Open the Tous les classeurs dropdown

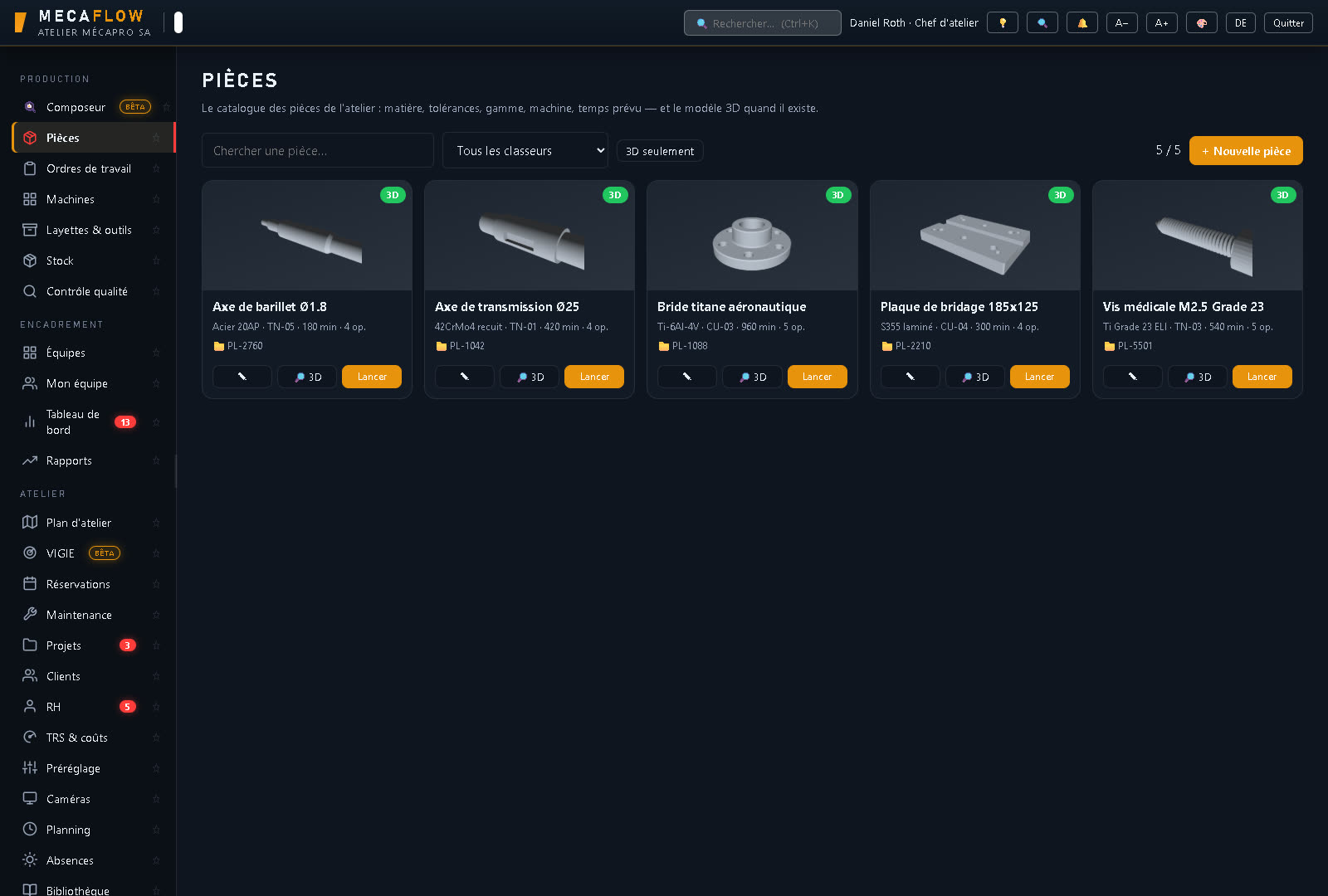(x=525, y=150)
